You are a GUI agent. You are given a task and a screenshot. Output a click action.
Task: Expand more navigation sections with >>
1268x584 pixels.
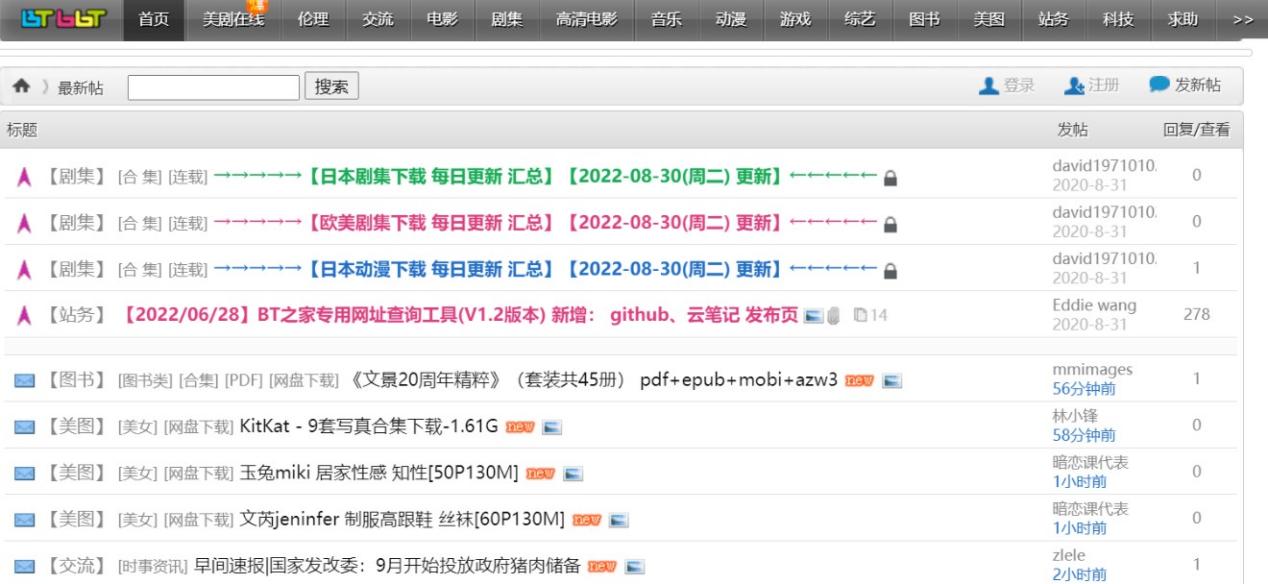pos(1242,20)
